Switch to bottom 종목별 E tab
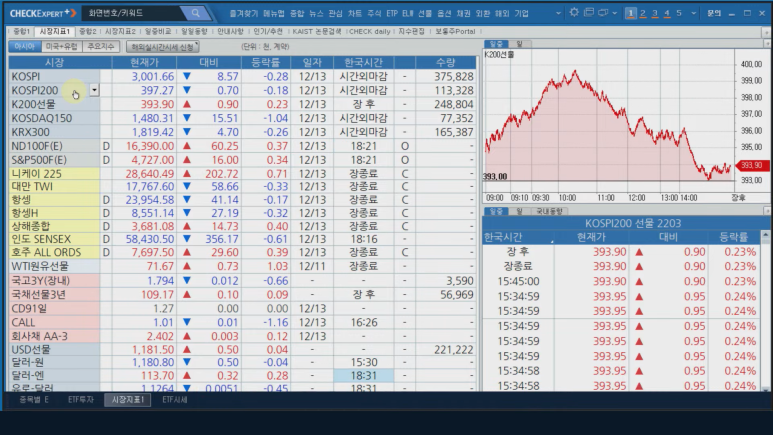Screen dimensions: 773x435 [x=34, y=400]
